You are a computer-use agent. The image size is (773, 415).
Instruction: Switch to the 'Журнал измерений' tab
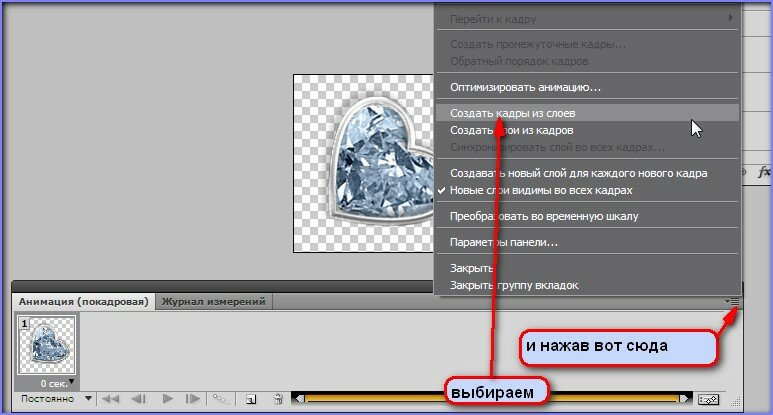click(x=214, y=301)
